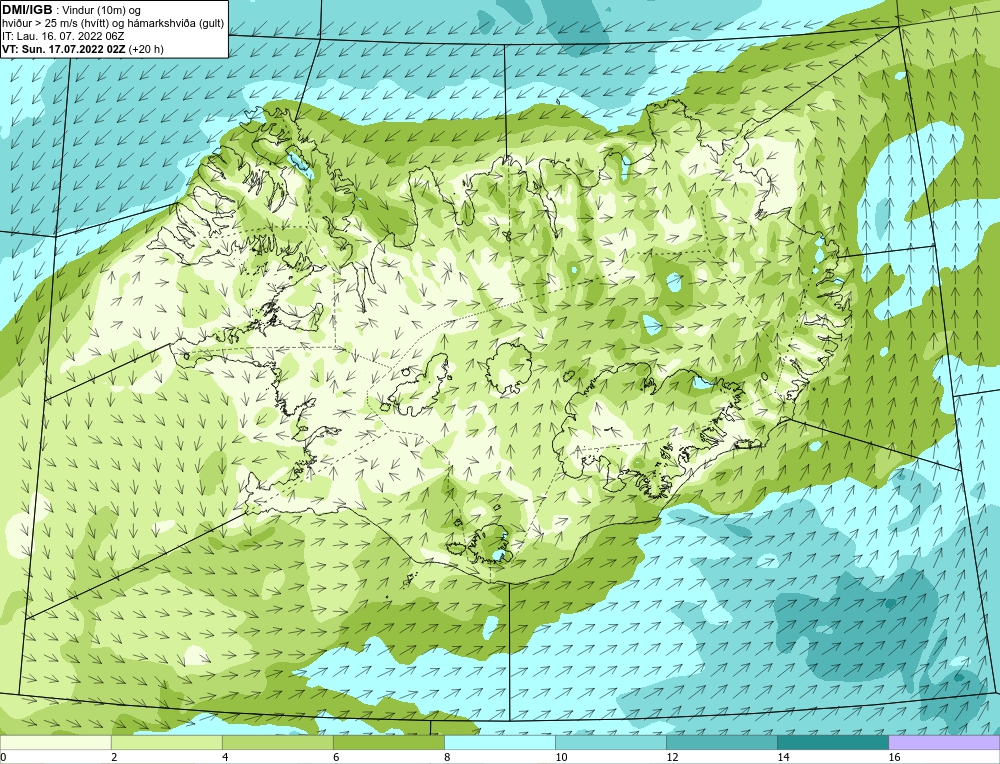Click the 2–4 m/s light green legend swatch
This screenshot has width=1000, height=764.
pyautogui.click(x=166, y=742)
